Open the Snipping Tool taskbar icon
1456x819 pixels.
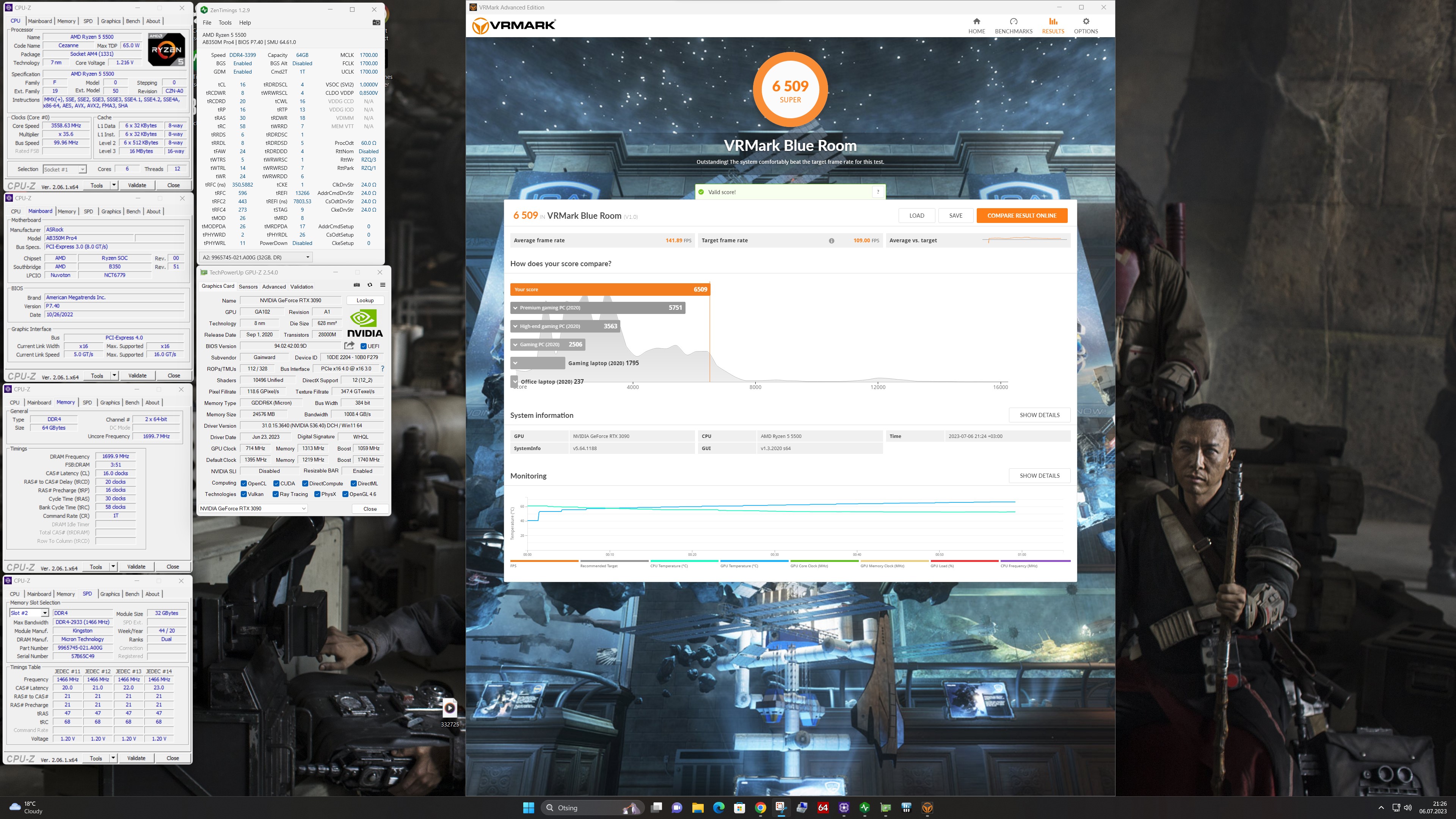[x=781, y=808]
